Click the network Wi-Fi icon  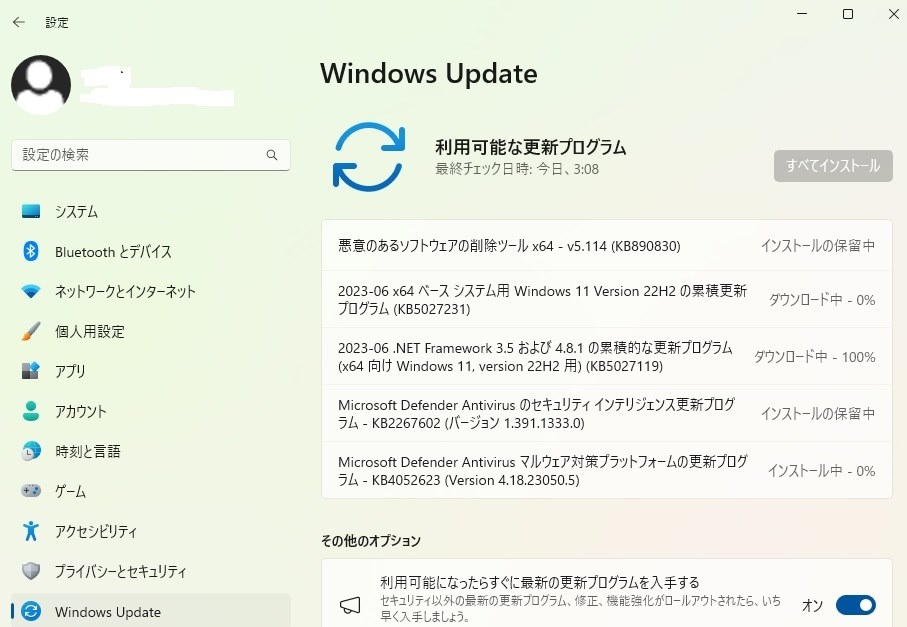(31, 291)
